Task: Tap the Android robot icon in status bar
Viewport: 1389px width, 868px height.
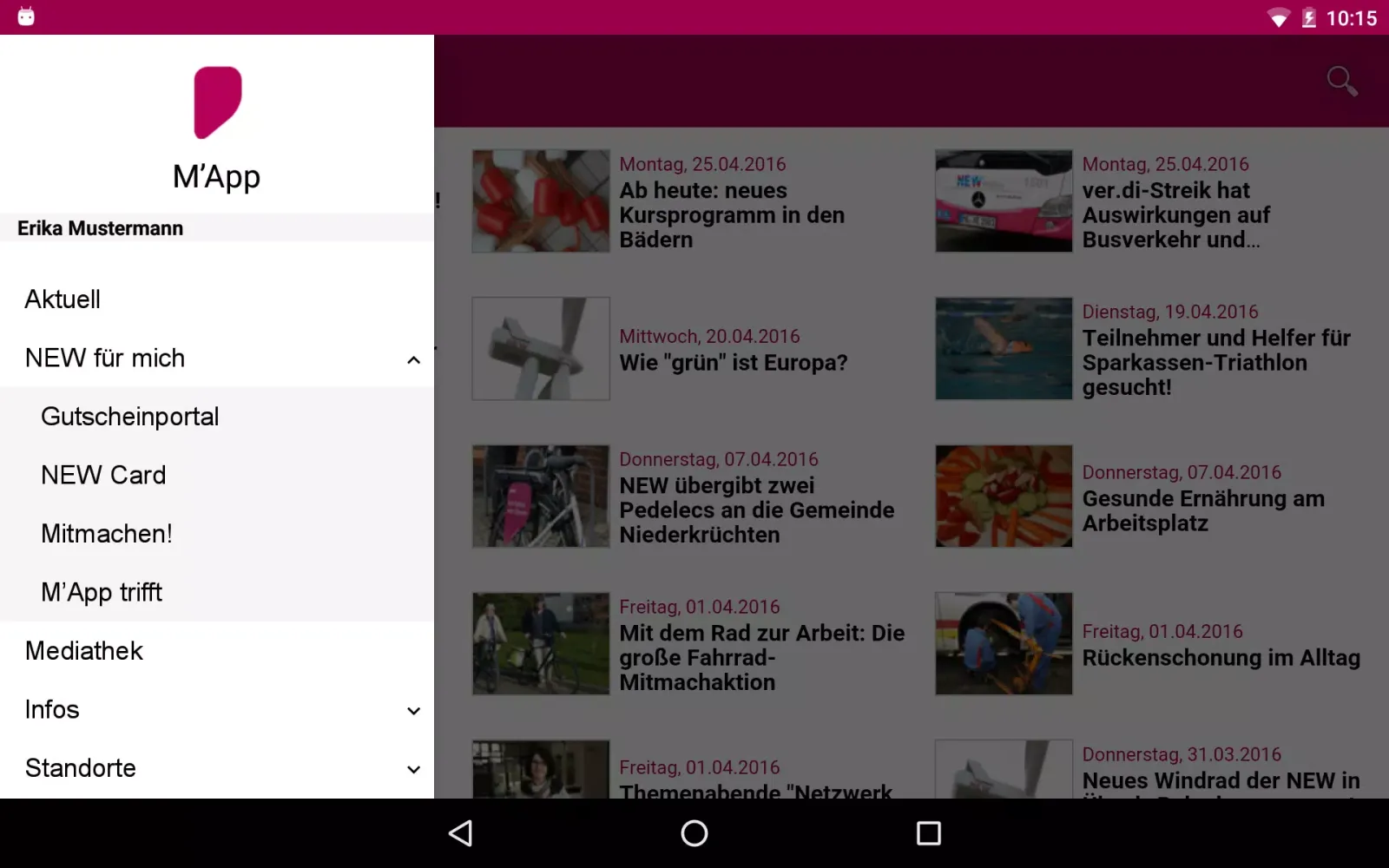Action: 25,16
